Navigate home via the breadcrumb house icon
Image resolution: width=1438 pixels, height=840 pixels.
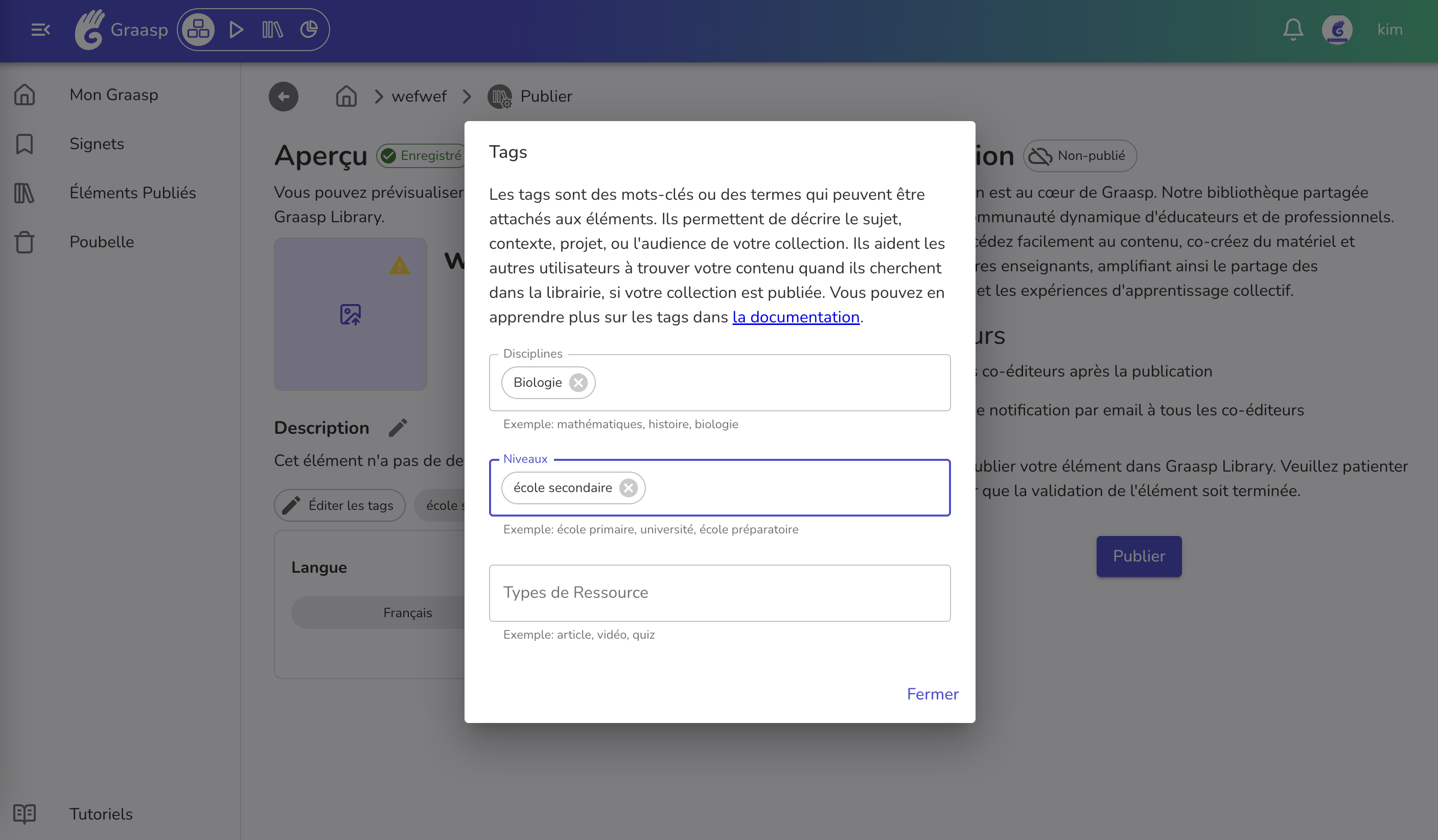pyautogui.click(x=346, y=96)
